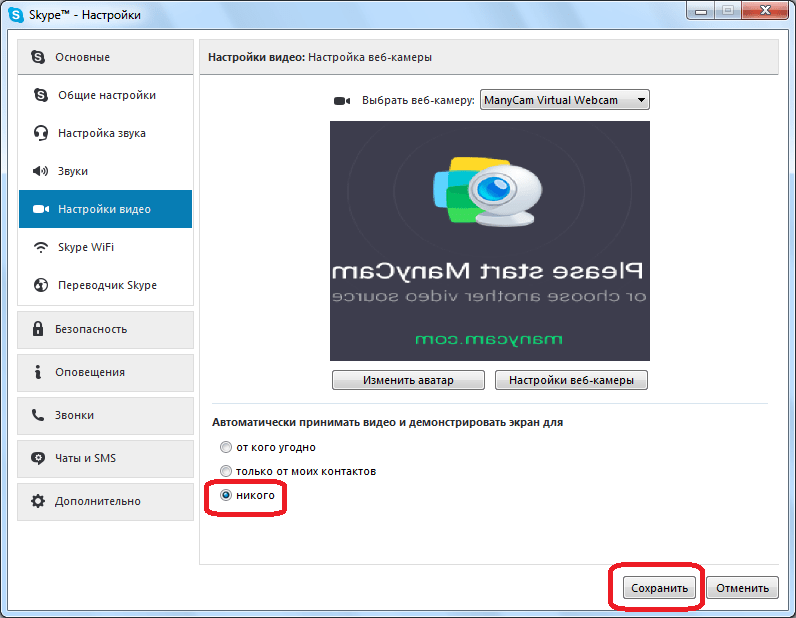Click the padlock icon for Безопасность
The width and height of the screenshot is (796, 618).
(38, 329)
